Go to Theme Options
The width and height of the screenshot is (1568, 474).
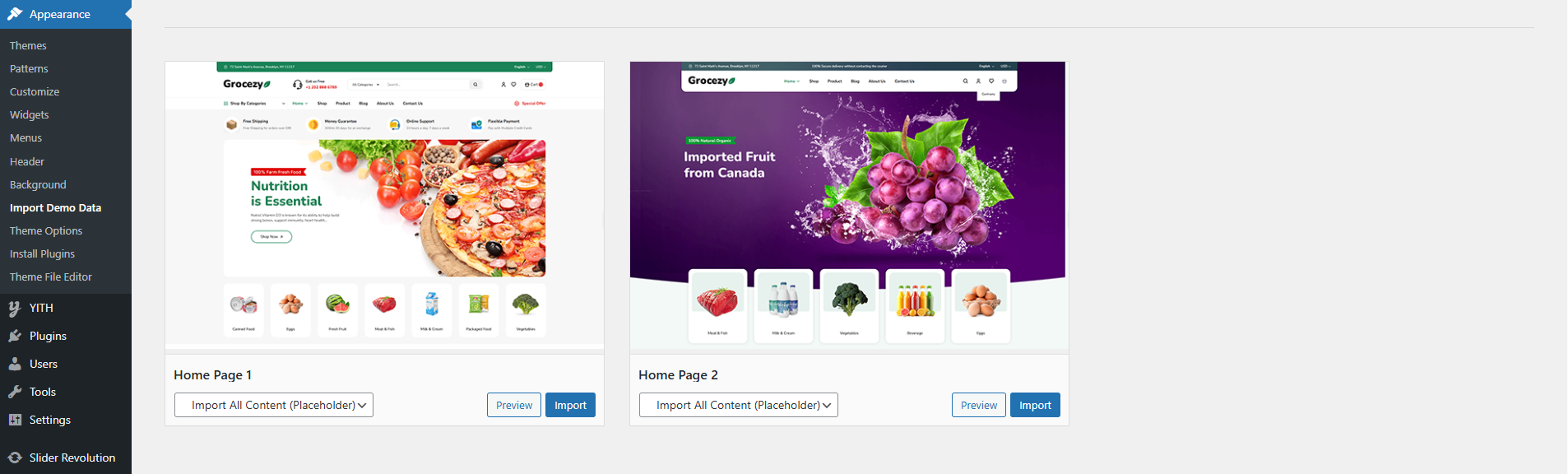[x=46, y=230]
